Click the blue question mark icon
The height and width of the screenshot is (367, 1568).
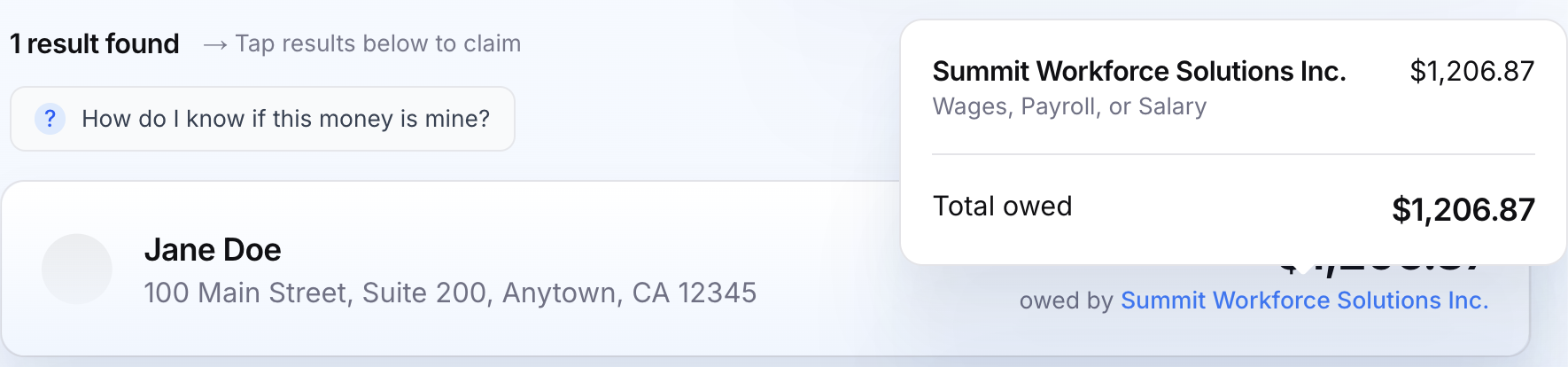coord(50,119)
